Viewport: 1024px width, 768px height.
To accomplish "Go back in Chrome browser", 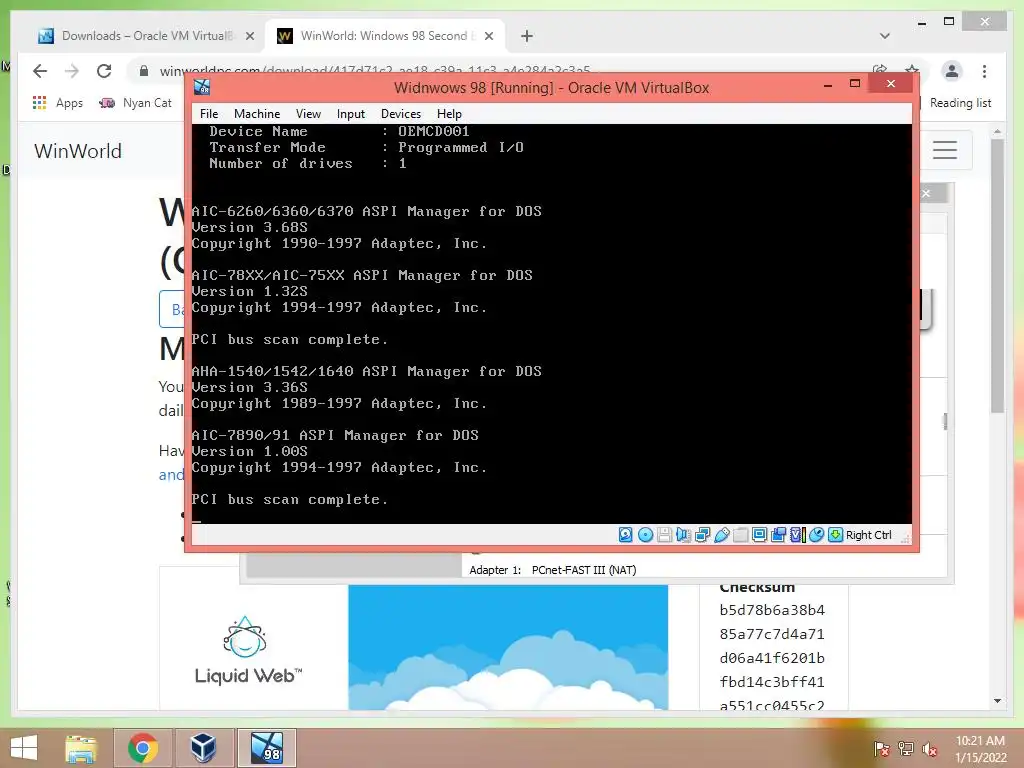I will [40, 71].
